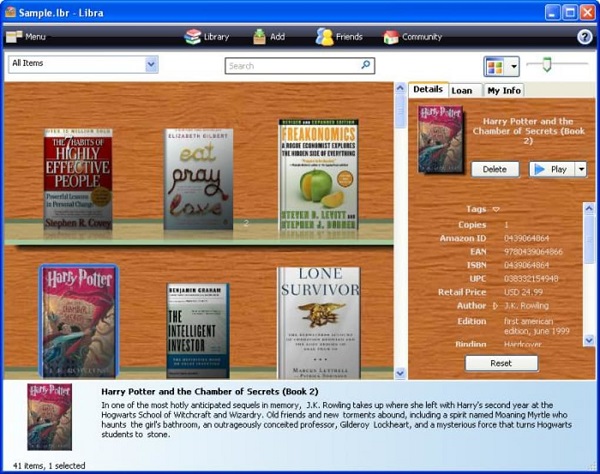Click the Add item icon
600x474 pixels.
(259, 37)
